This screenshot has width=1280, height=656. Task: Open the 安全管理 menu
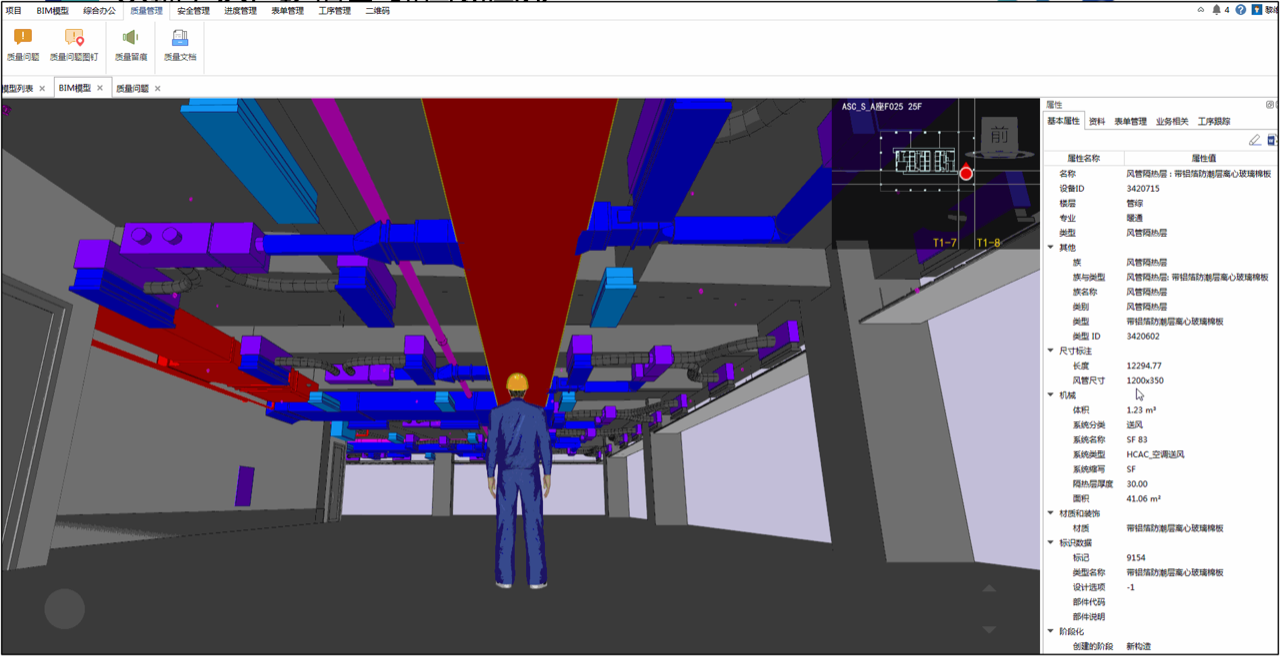(194, 10)
